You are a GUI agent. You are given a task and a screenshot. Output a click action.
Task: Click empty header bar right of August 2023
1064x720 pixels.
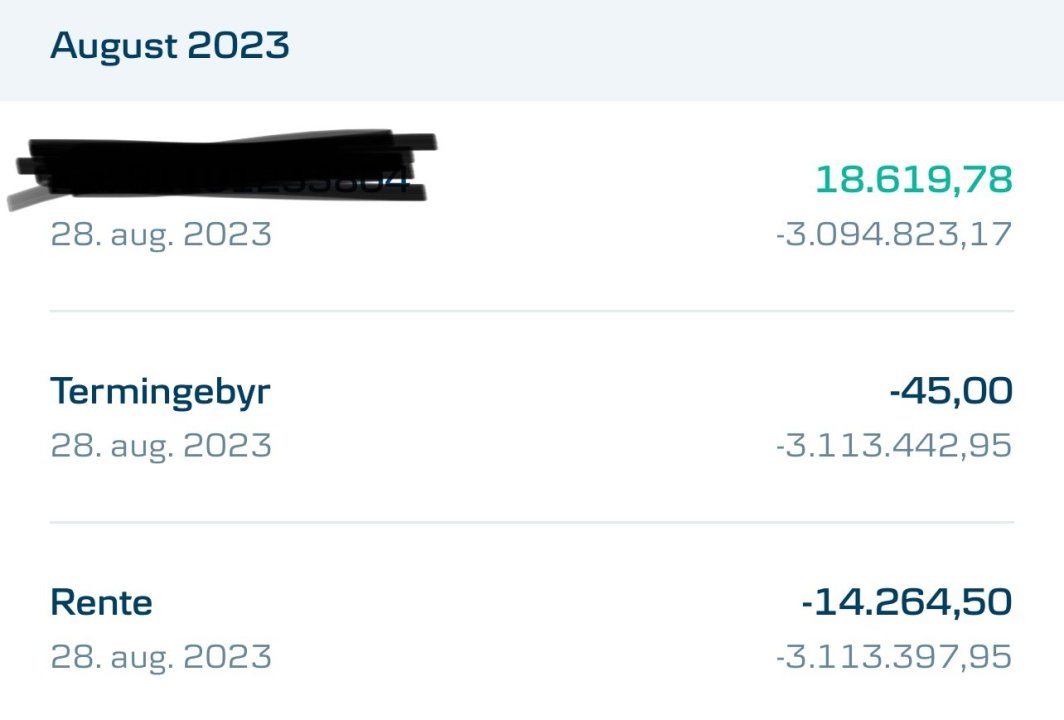click(x=680, y=46)
